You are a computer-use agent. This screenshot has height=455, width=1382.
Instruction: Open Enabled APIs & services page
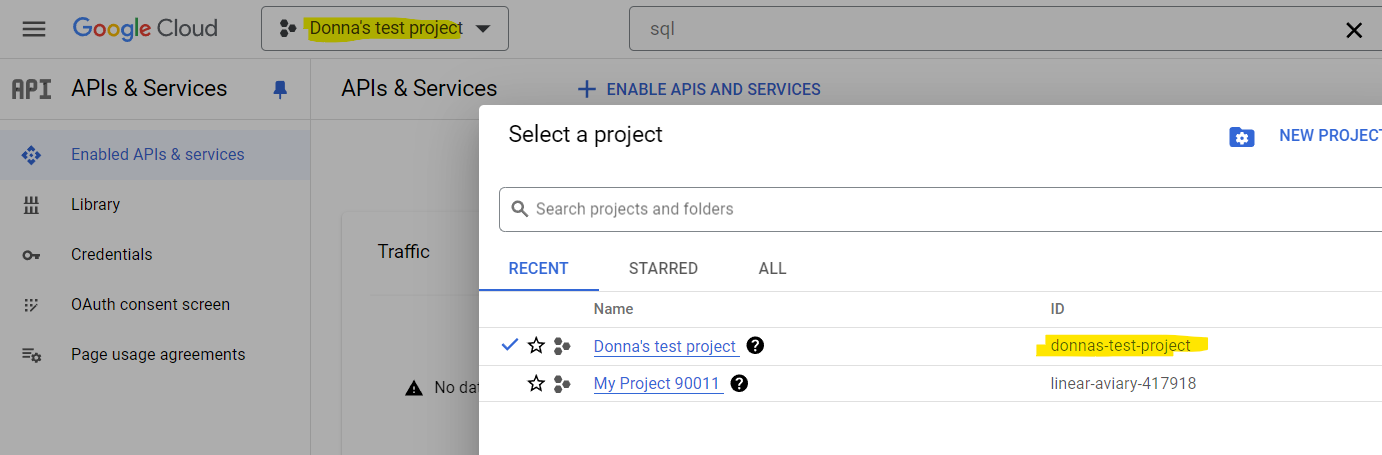pos(155,155)
